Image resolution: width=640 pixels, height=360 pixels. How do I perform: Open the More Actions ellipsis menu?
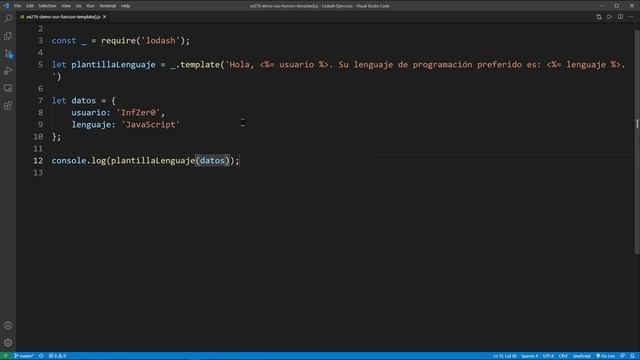631,17
